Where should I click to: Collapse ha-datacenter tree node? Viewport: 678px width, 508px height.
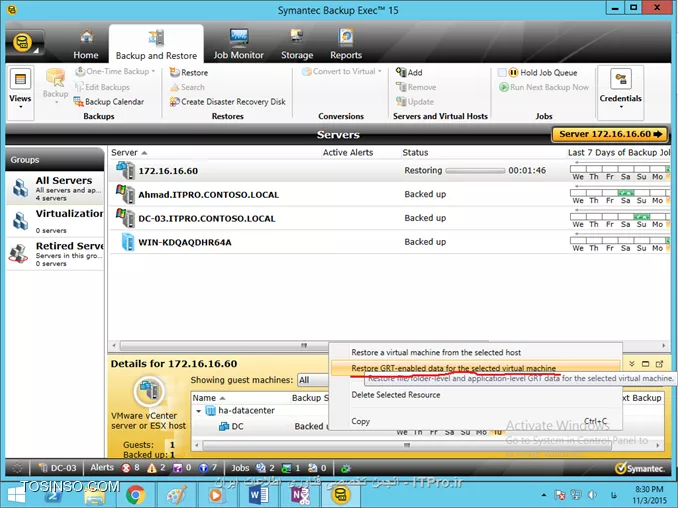click(x=198, y=411)
